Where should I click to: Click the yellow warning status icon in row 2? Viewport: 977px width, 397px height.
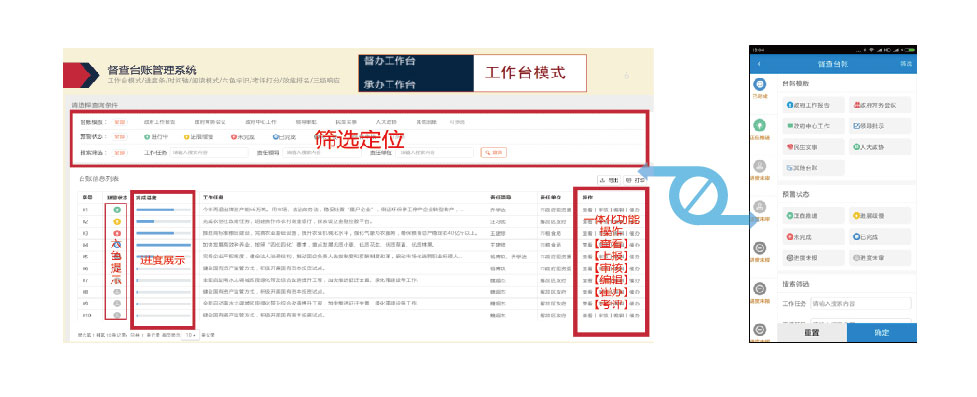[117, 221]
